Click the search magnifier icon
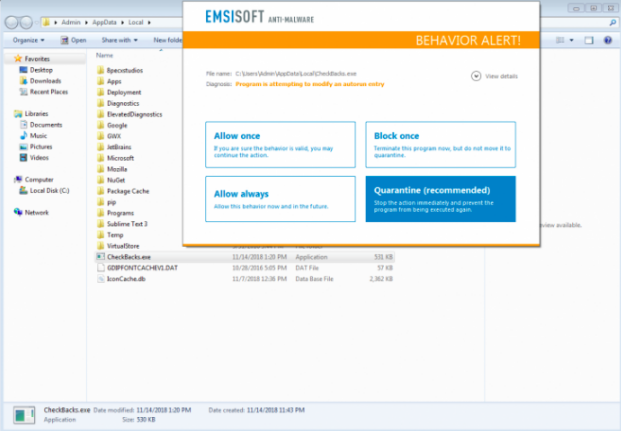This screenshot has width=621, height=431. 612,23
